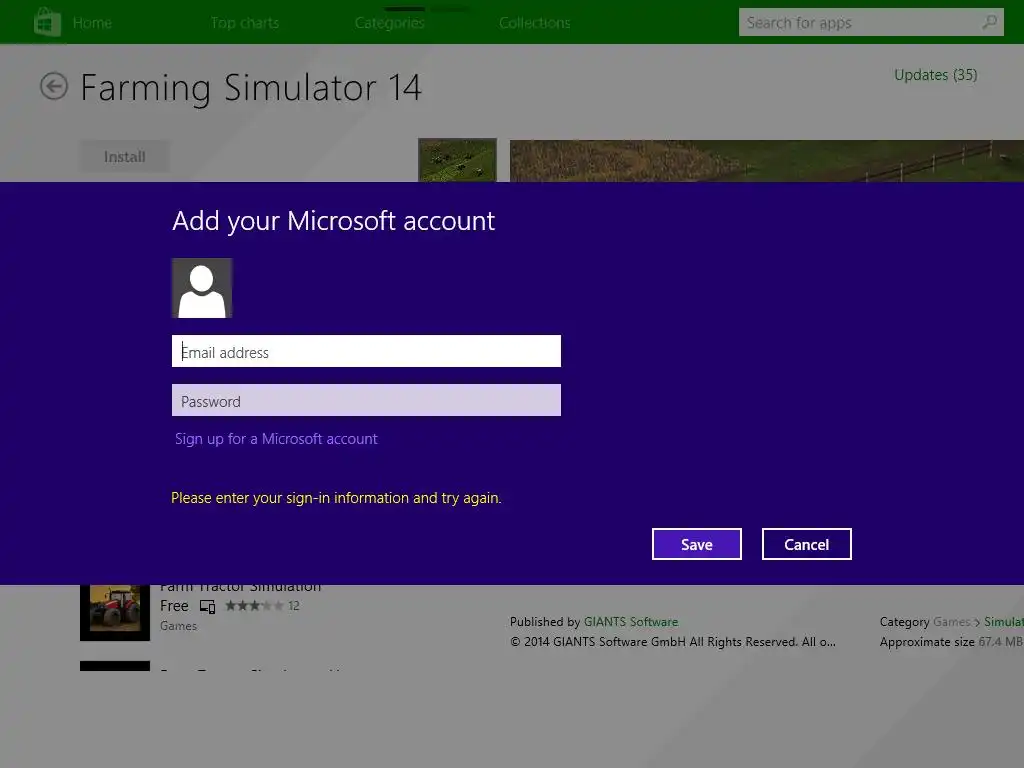Open the large field screenshot image
Screen dimensions: 1024x768
(x=767, y=161)
